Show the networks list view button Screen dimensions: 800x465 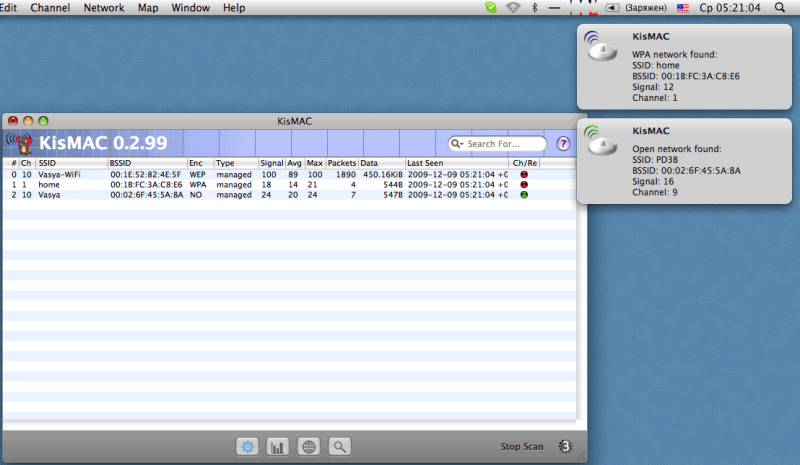coord(247,447)
